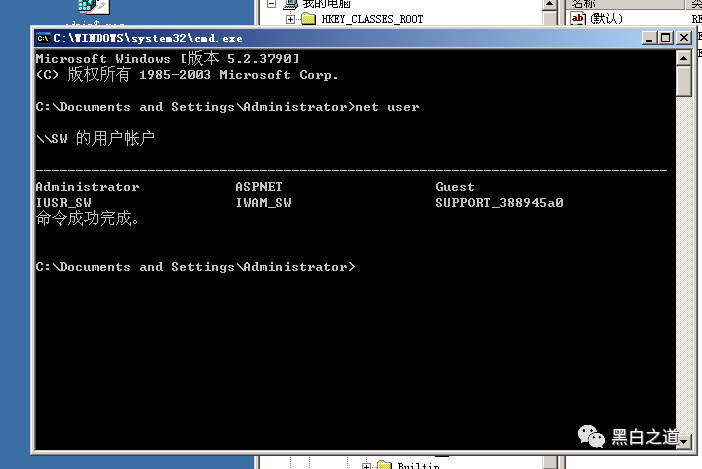Click the HKEY_CLASSES_ROOT folder icon

(x=308, y=19)
